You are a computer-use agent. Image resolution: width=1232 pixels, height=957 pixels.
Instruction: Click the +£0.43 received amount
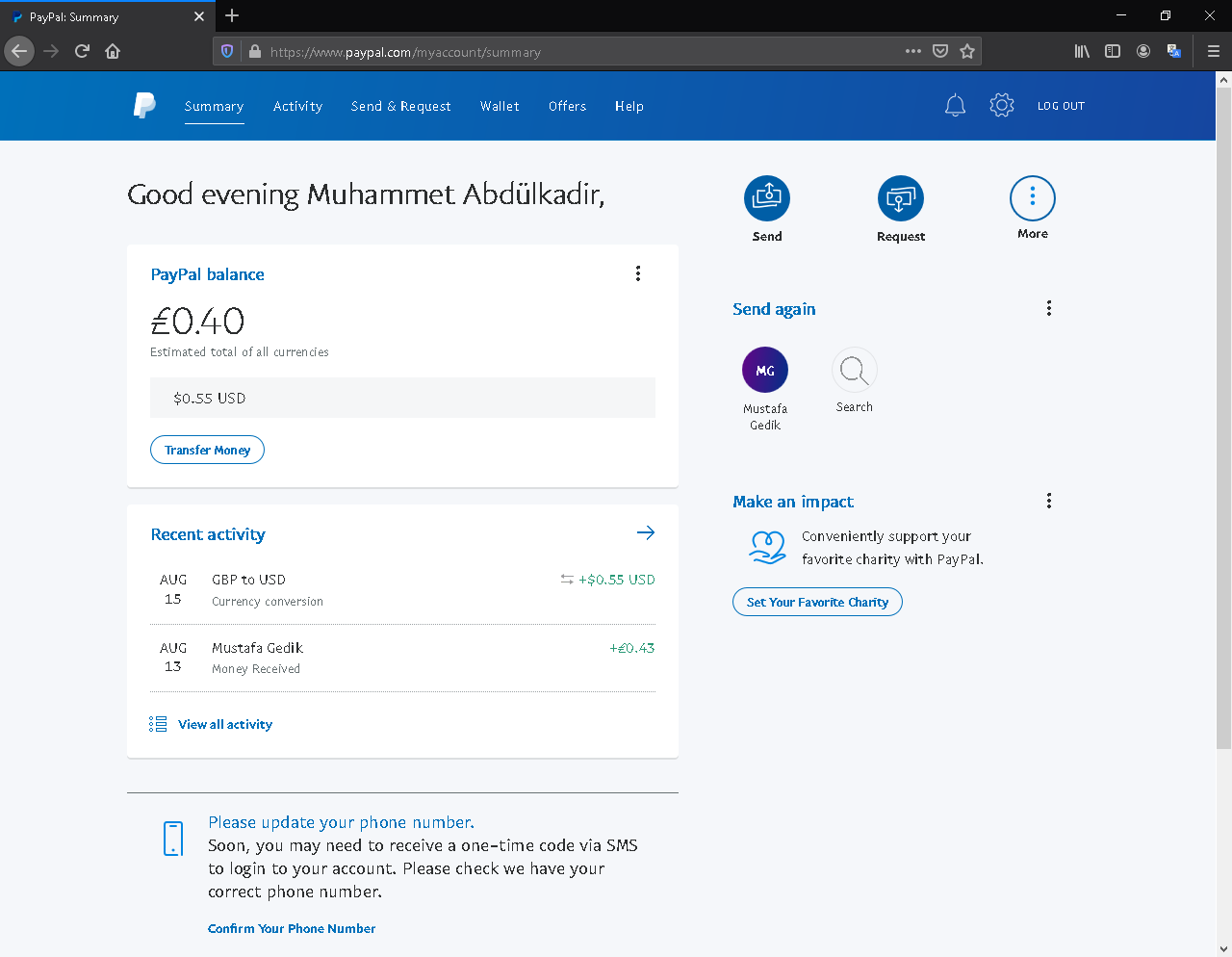(631, 648)
